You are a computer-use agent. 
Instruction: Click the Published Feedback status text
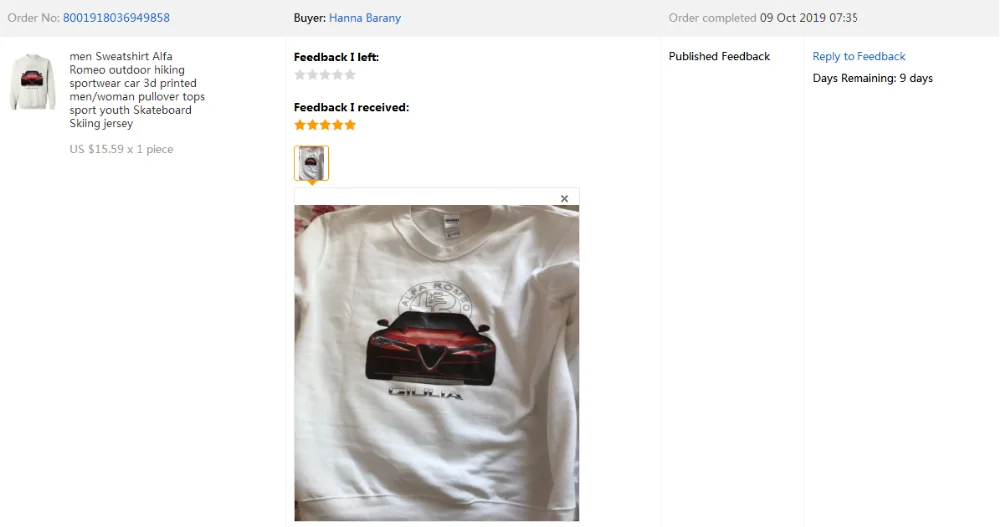719,56
